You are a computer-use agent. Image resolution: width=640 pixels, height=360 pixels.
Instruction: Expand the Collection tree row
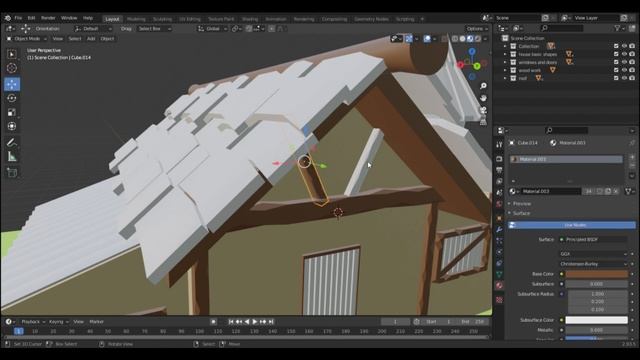tap(505, 46)
